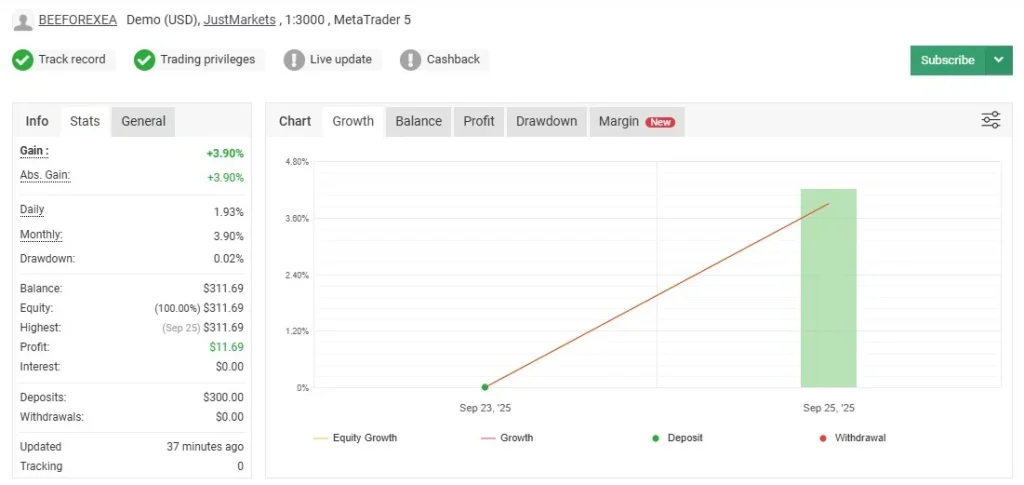1024x485 pixels.
Task: Open the BEEFOREXEA profile link
Action: 77,20
